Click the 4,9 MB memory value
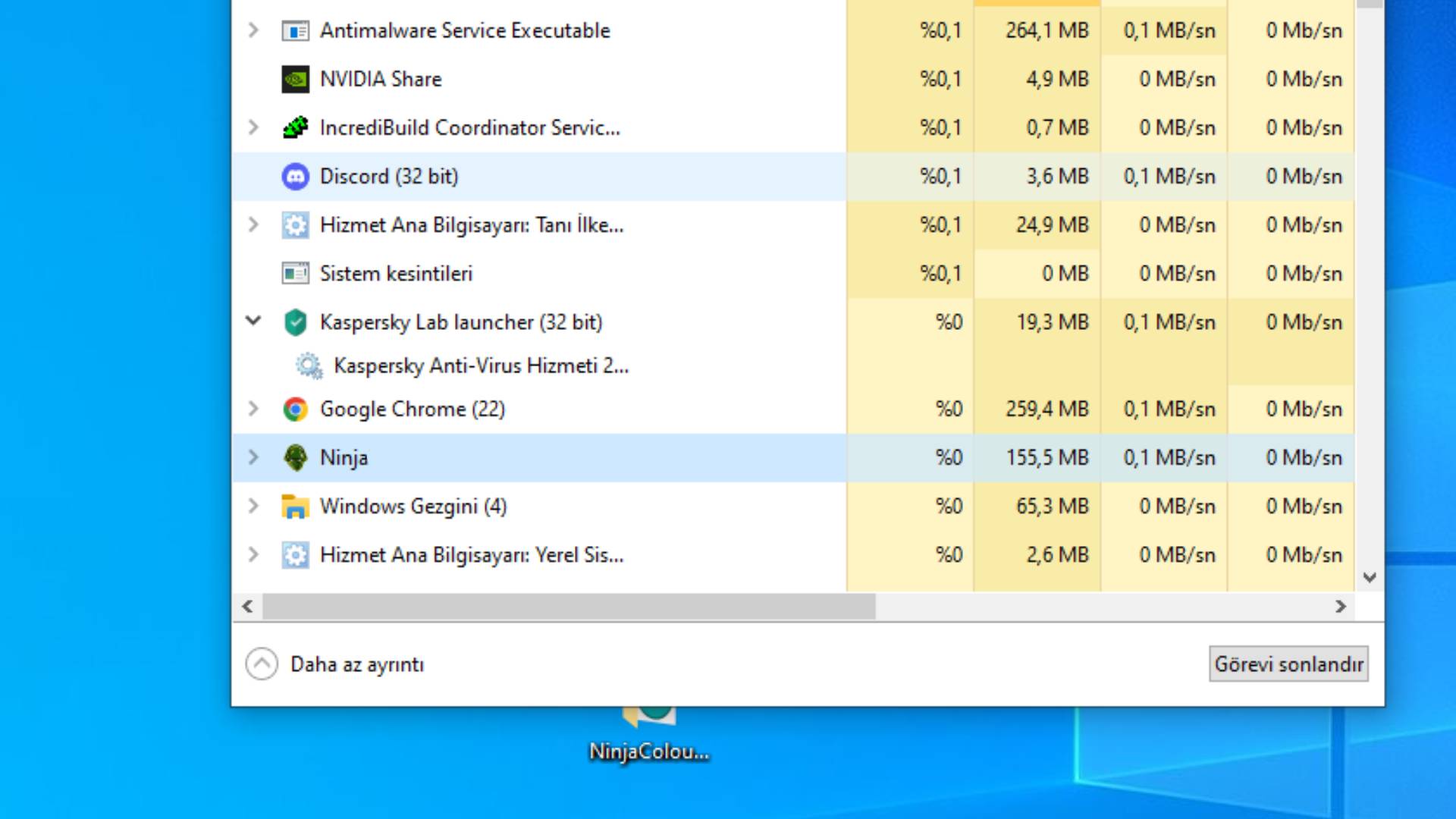Viewport: 1456px width, 819px height. click(x=1058, y=80)
